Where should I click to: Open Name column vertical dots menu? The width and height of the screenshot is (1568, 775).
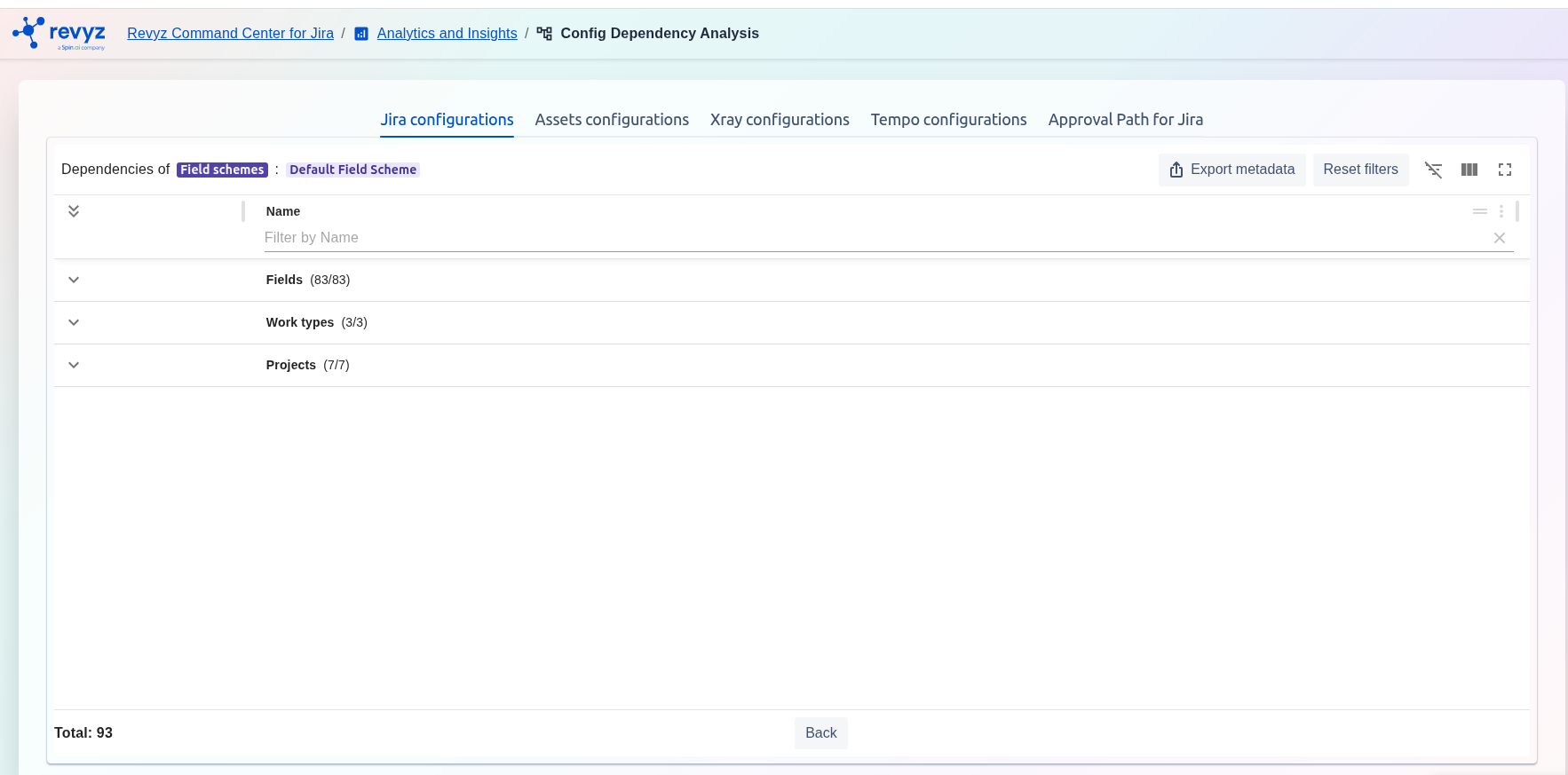coord(1501,211)
